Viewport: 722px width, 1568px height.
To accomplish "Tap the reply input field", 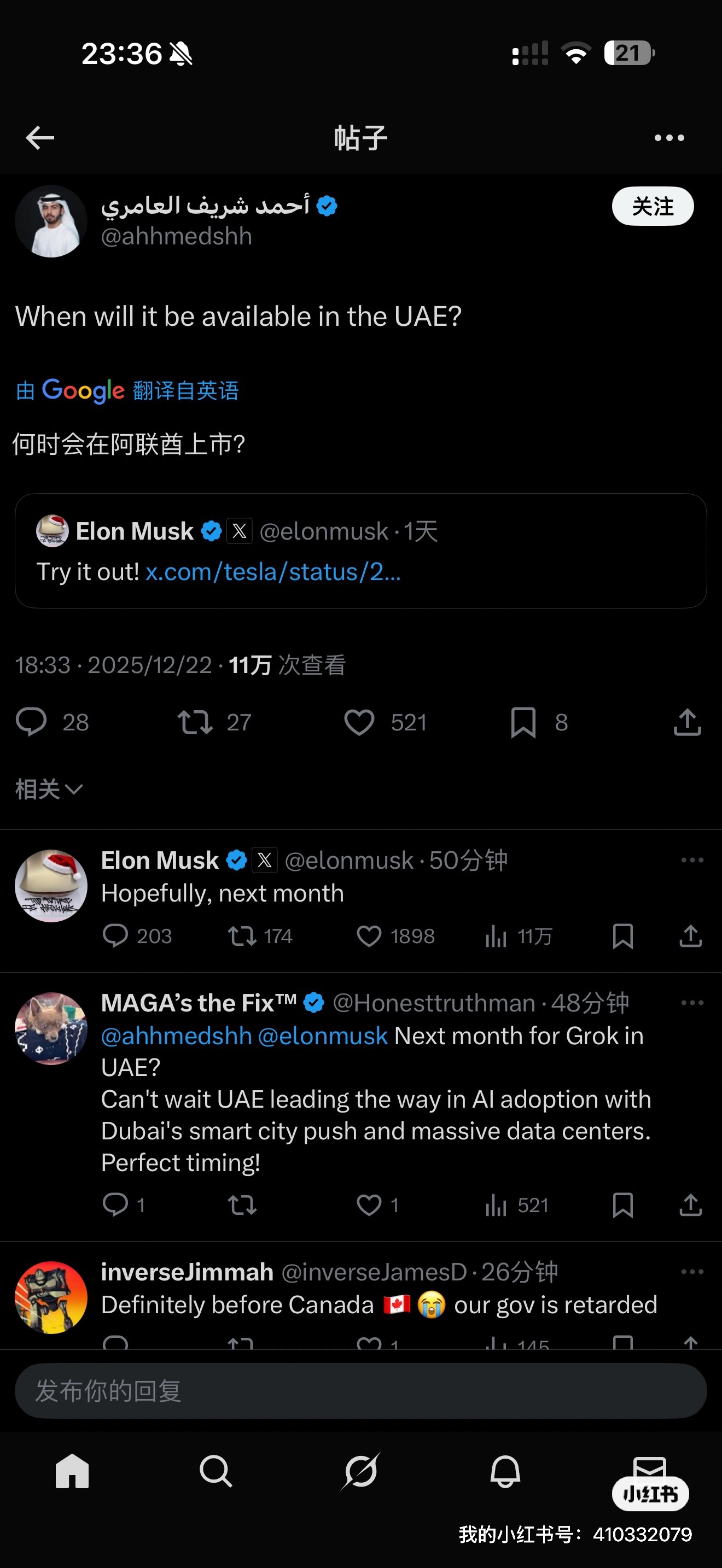I will (360, 1391).
